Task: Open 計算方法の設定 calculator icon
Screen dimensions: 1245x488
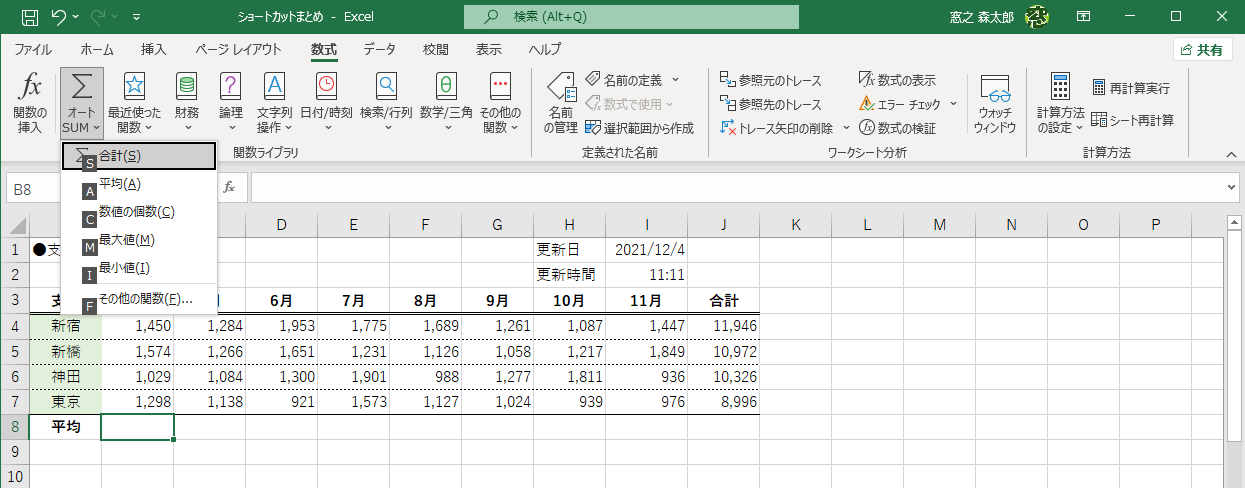Action: pyautogui.click(x=1060, y=86)
